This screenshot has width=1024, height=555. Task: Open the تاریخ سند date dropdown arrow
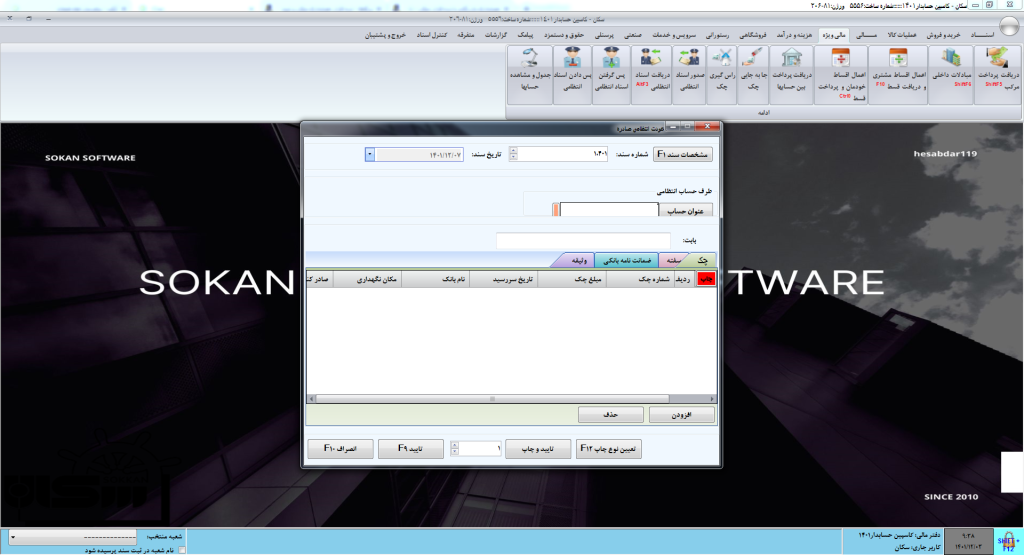(370, 155)
